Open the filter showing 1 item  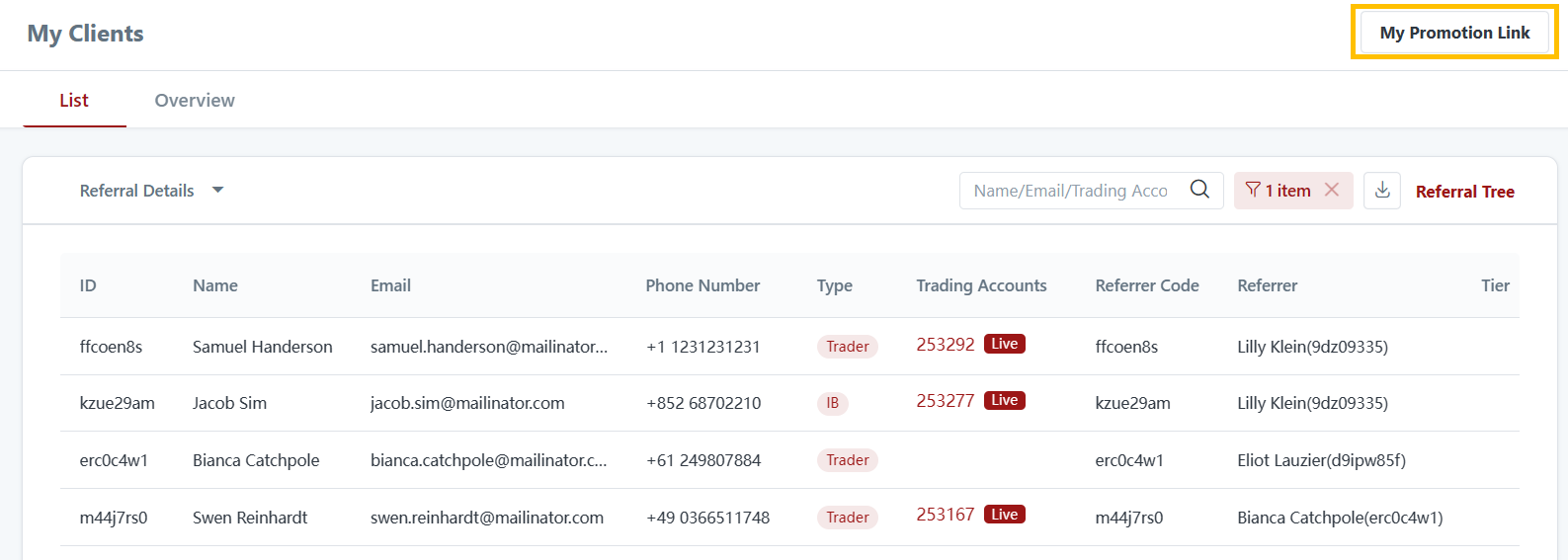click(1279, 191)
